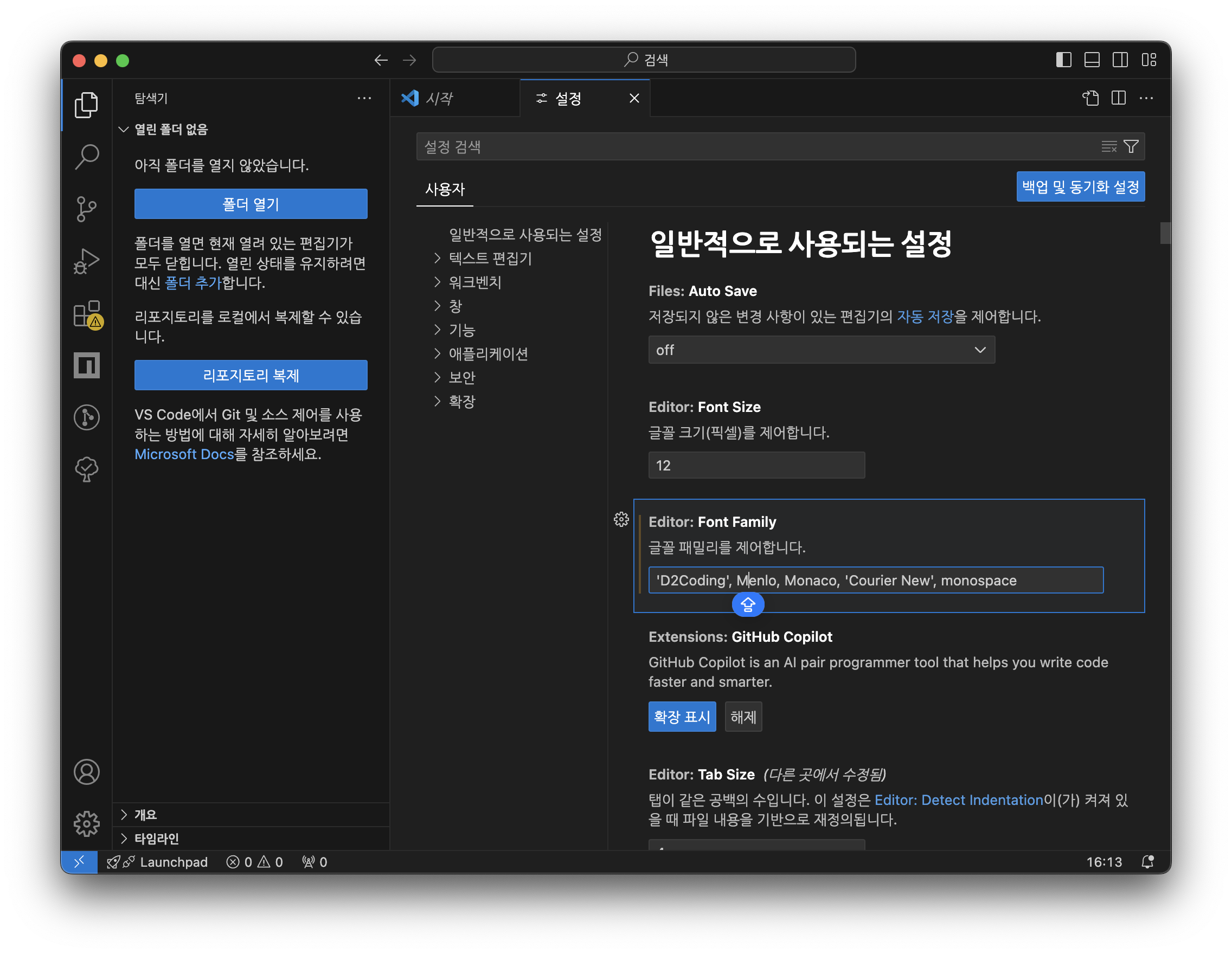1232x954 pixels.
Task: Open the Microsoft Docs link
Action: click(184, 454)
